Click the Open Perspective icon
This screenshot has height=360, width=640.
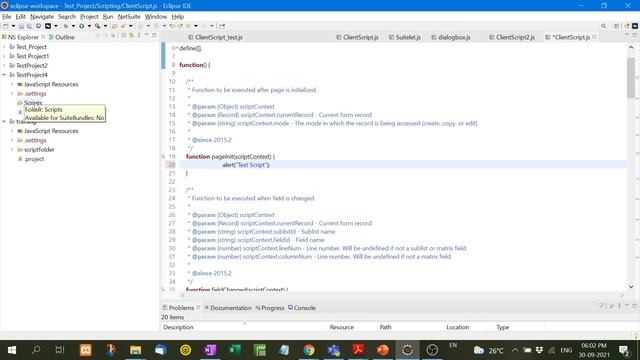click(617, 26)
